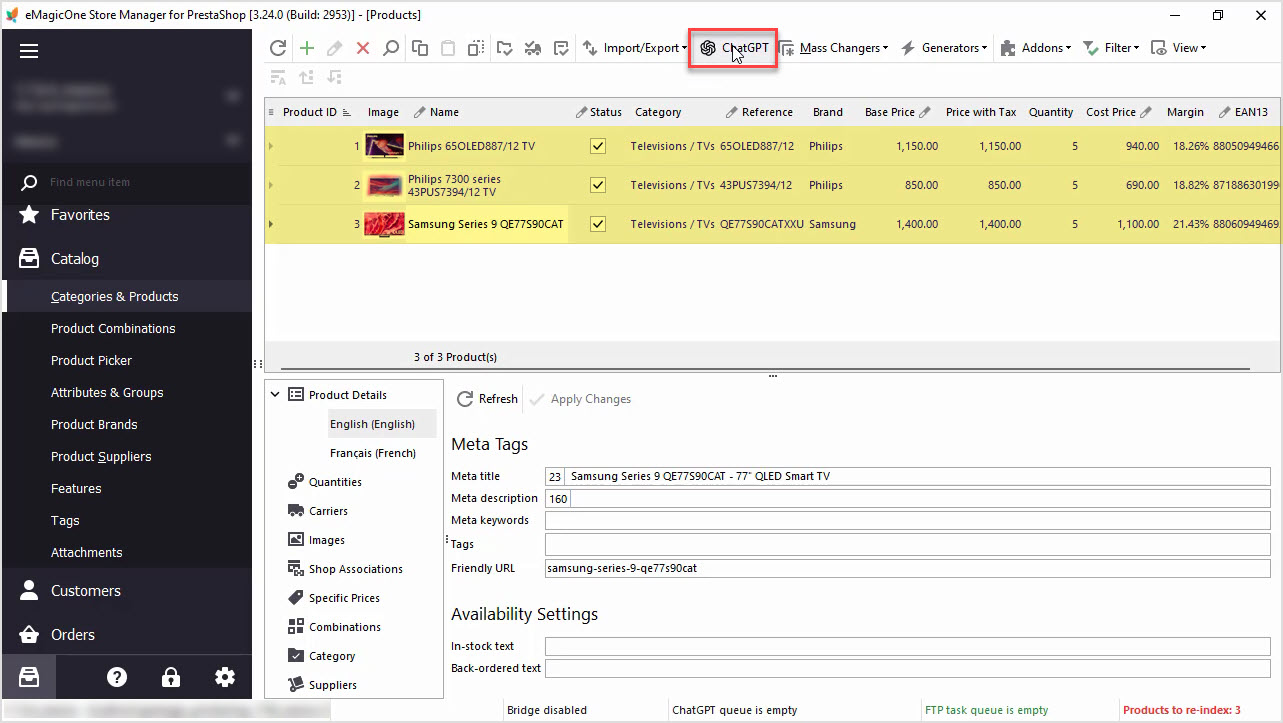Select English (English) language node

[372, 424]
